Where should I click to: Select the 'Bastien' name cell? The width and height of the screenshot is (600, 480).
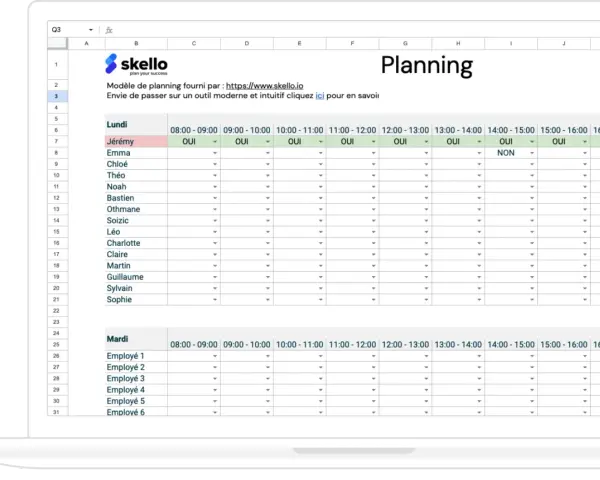pos(136,198)
